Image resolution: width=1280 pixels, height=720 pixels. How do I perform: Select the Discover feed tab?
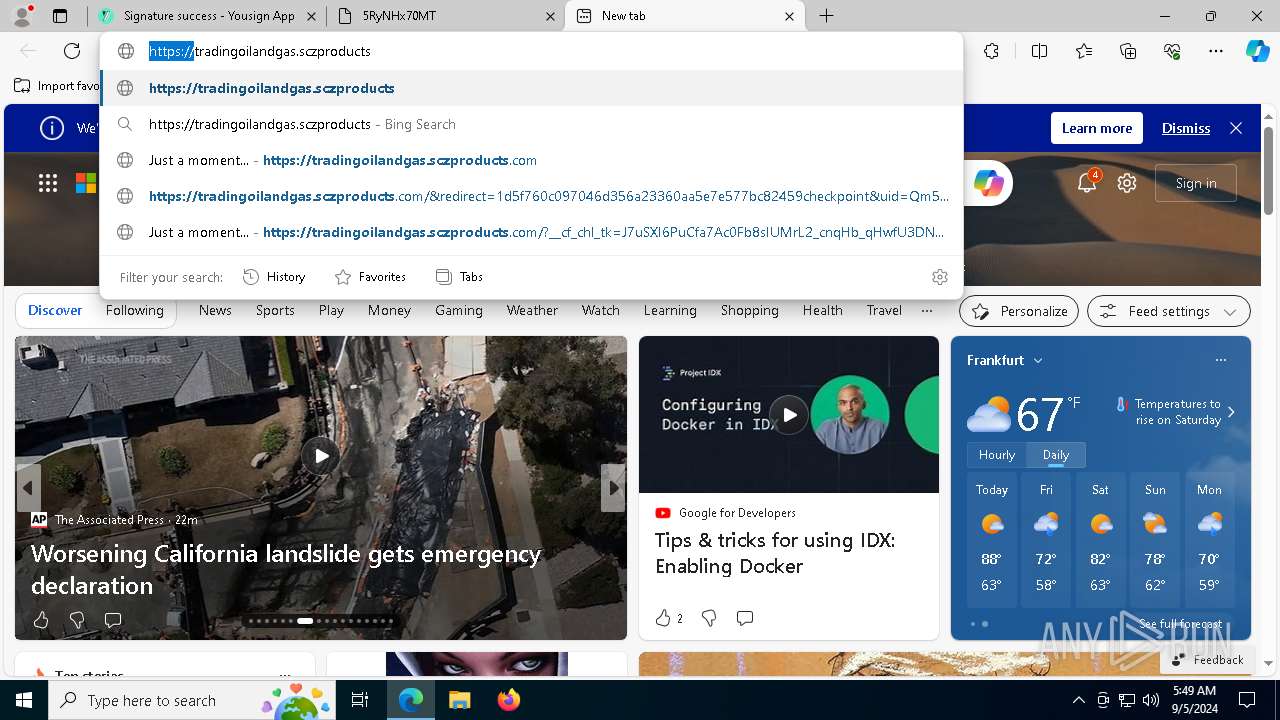click(x=55, y=310)
